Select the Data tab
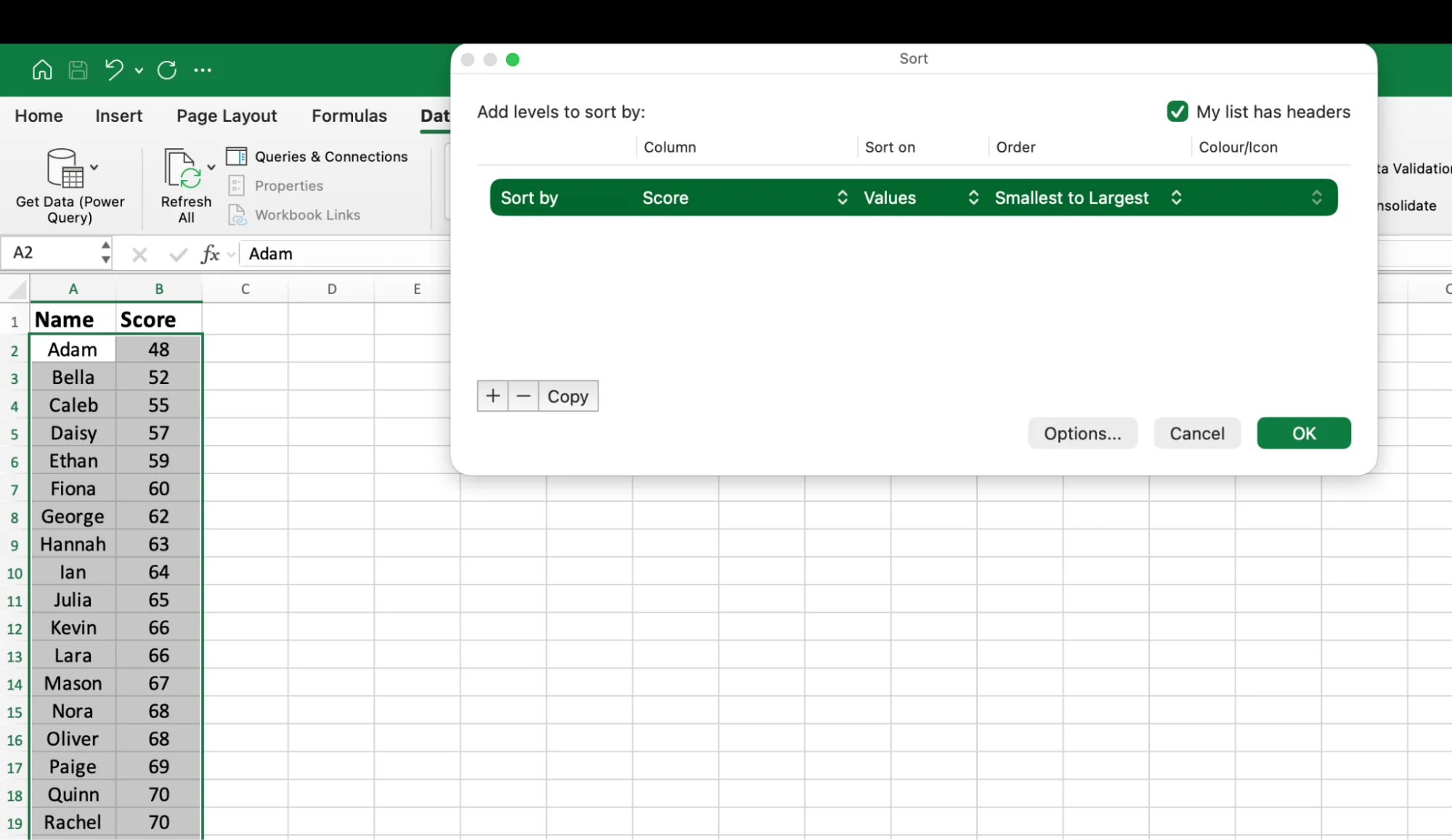 click(435, 115)
